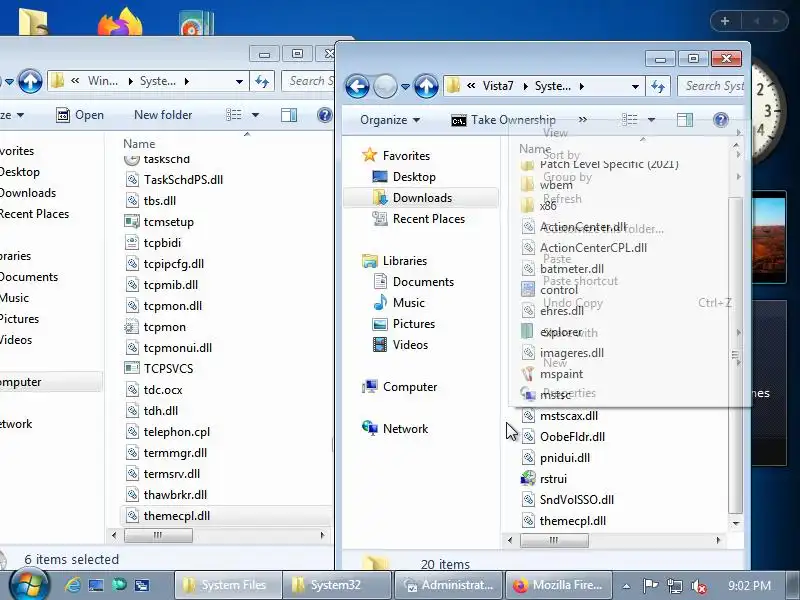
Task: Click the muted volume tray icon
Action: pyautogui.click(x=698, y=586)
